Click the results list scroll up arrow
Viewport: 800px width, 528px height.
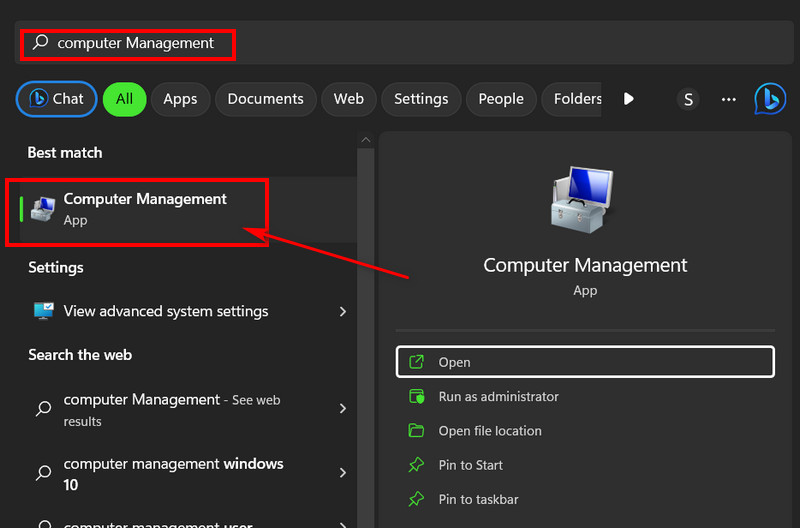tap(366, 140)
